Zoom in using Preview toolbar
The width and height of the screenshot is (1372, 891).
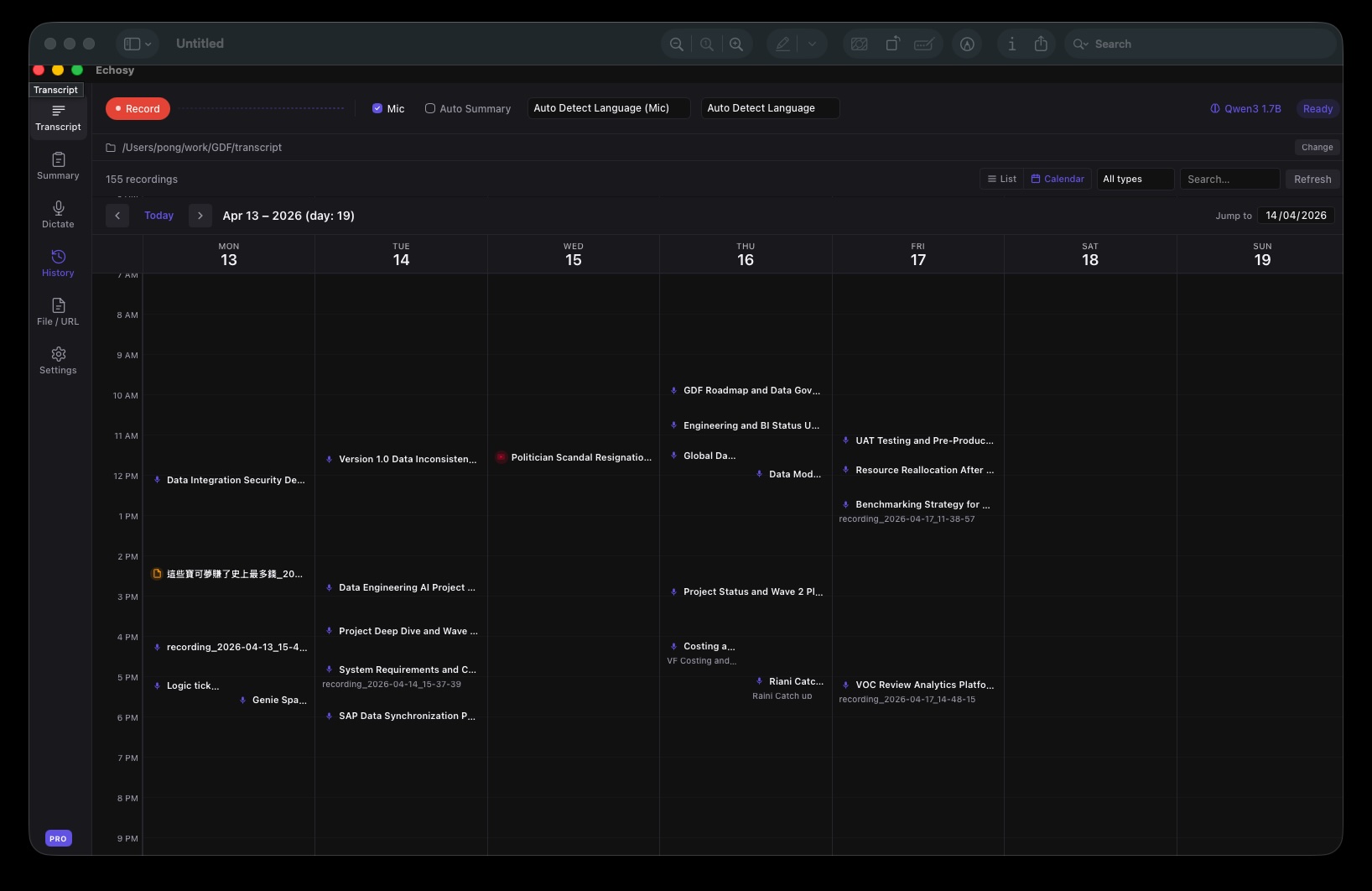tap(736, 44)
